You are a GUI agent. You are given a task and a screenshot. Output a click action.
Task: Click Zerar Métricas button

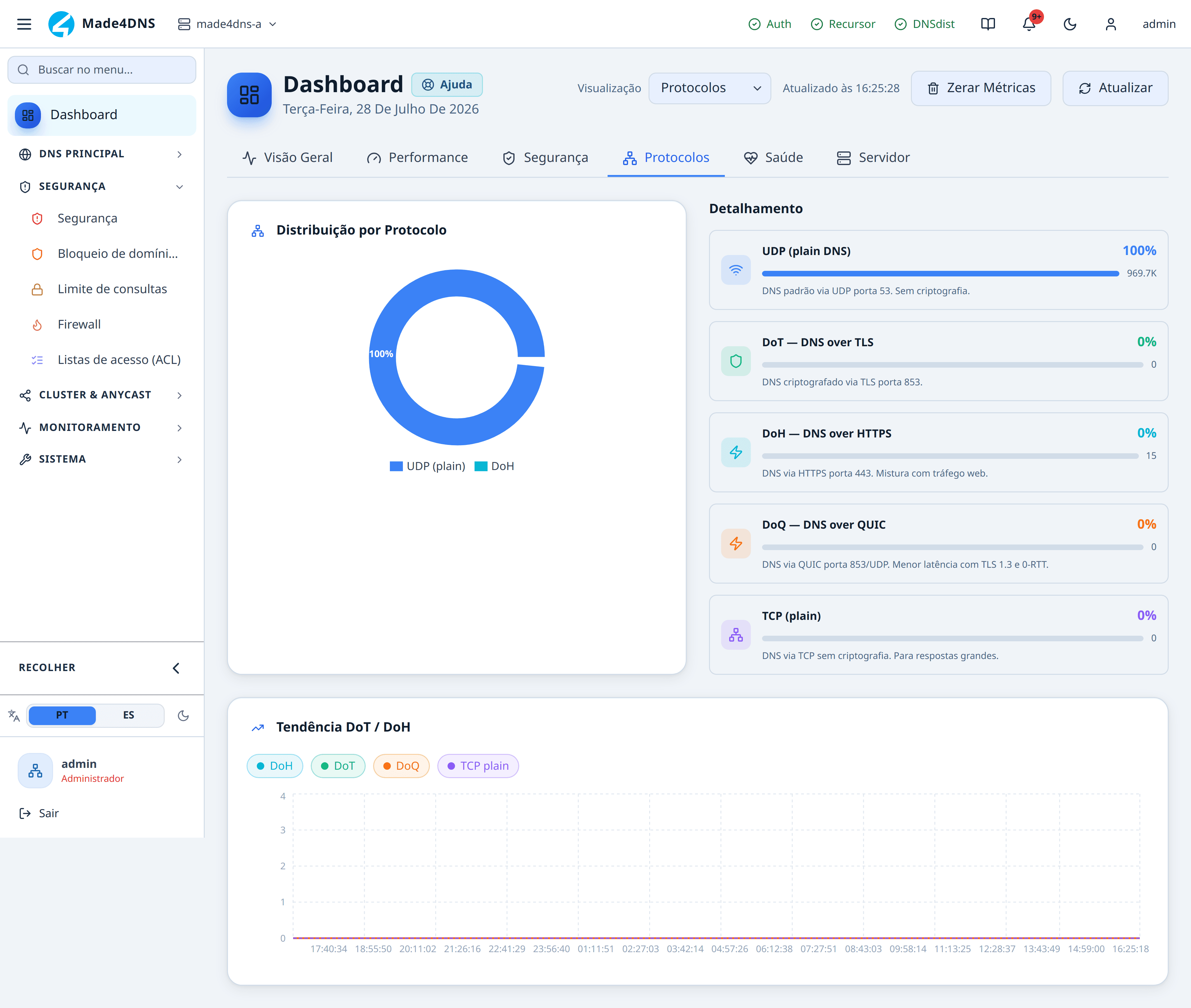tap(981, 88)
